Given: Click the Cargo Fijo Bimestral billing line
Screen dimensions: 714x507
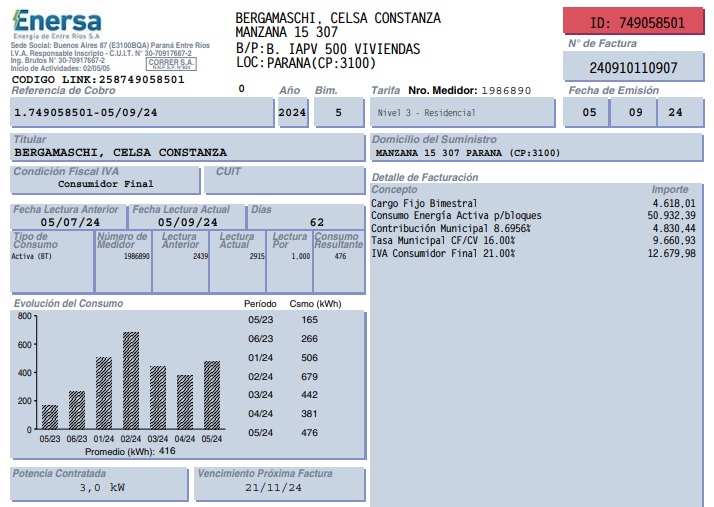Looking at the screenshot, I should tap(532, 203).
